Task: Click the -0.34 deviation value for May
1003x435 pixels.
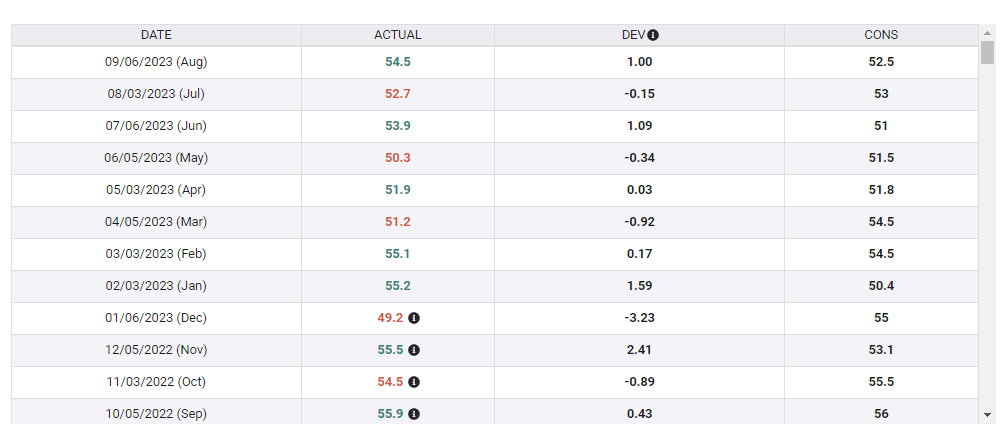Action: tap(639, 158)
